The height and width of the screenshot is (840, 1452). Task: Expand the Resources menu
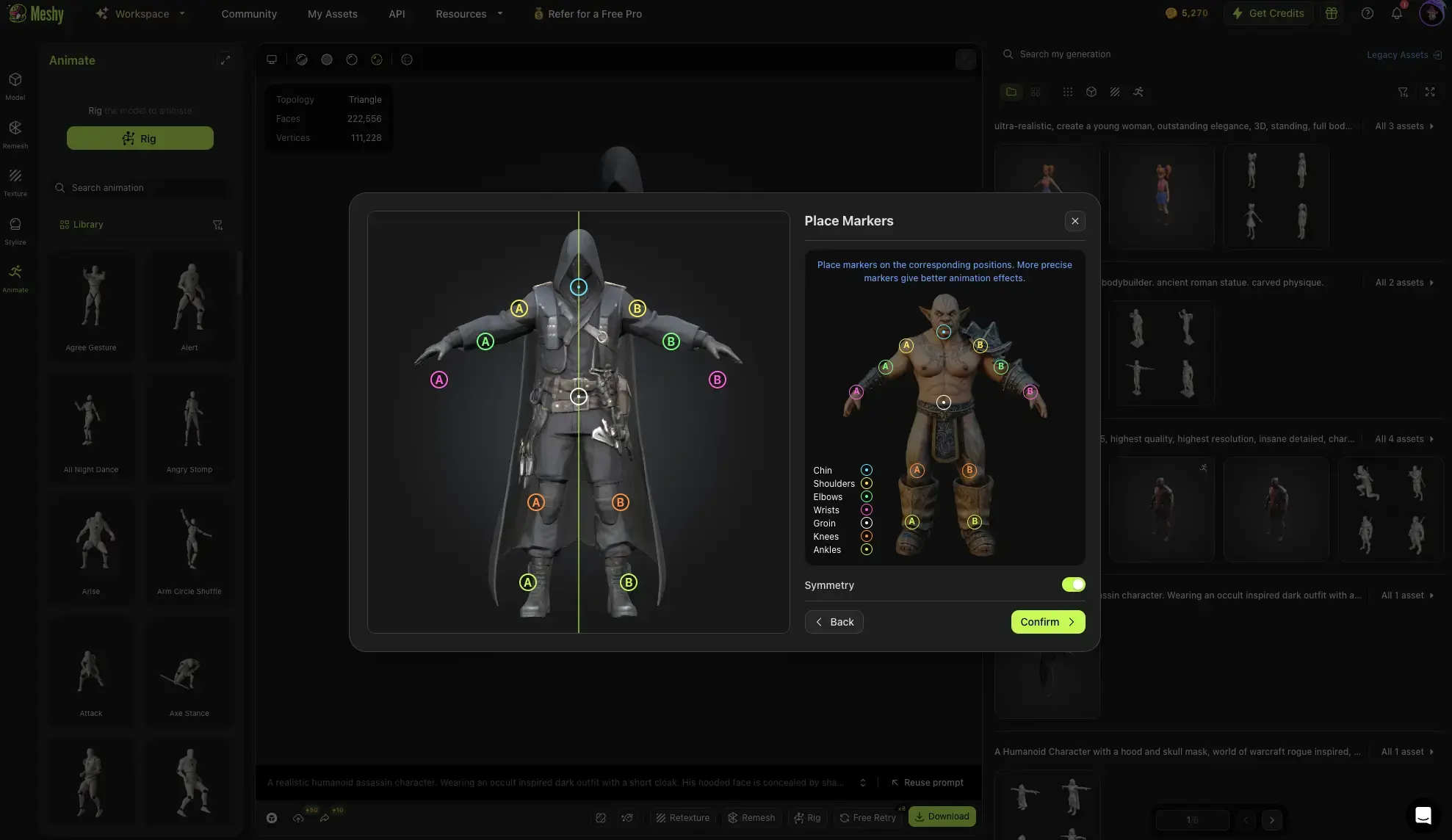(468, 13)
